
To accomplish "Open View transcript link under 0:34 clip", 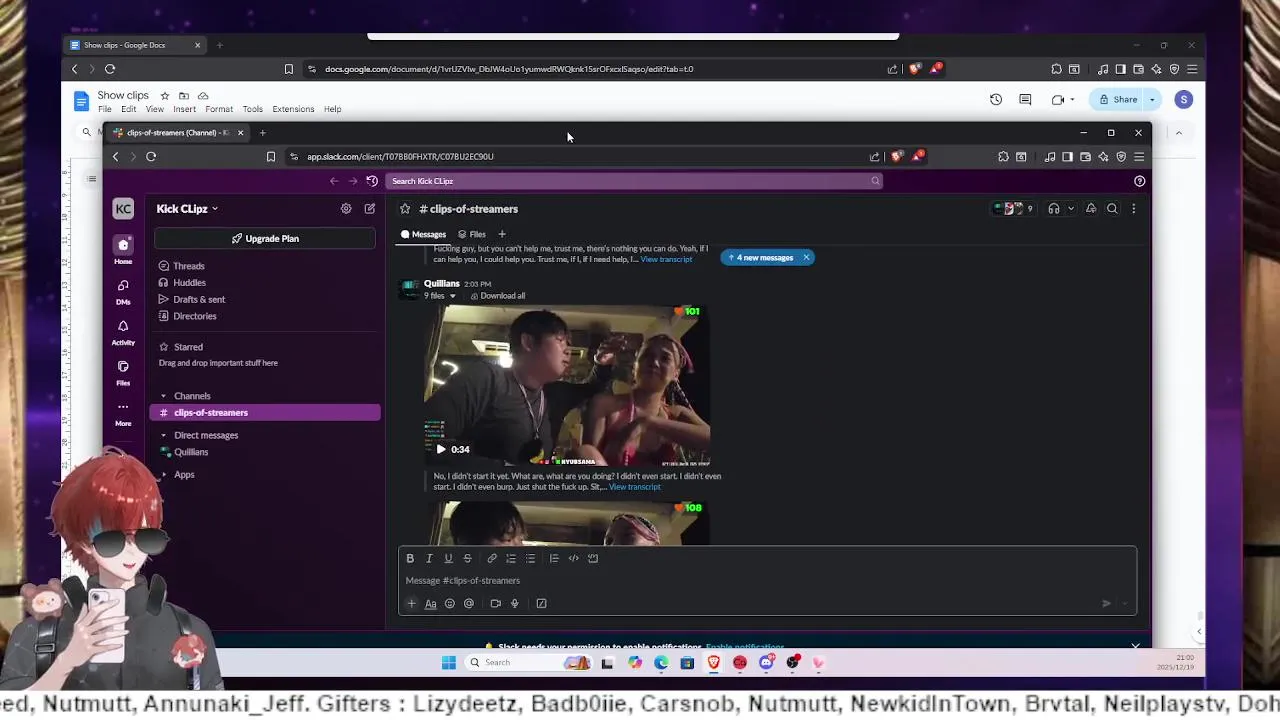I will coord(634,487).
